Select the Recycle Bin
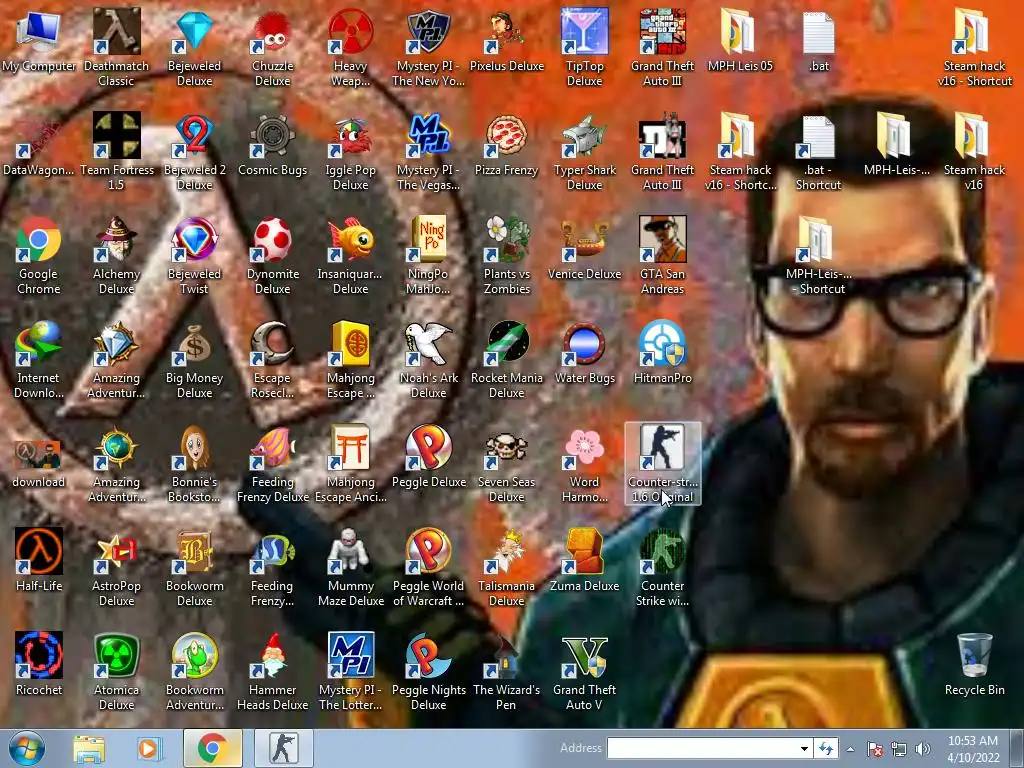The image size is (1024, 768). [974, 665]
